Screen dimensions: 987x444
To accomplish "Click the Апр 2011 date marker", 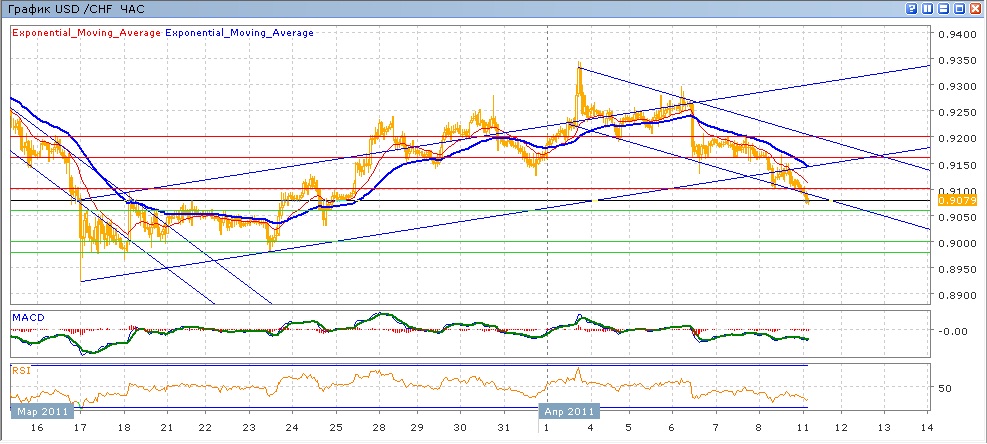I will [569, 410].
